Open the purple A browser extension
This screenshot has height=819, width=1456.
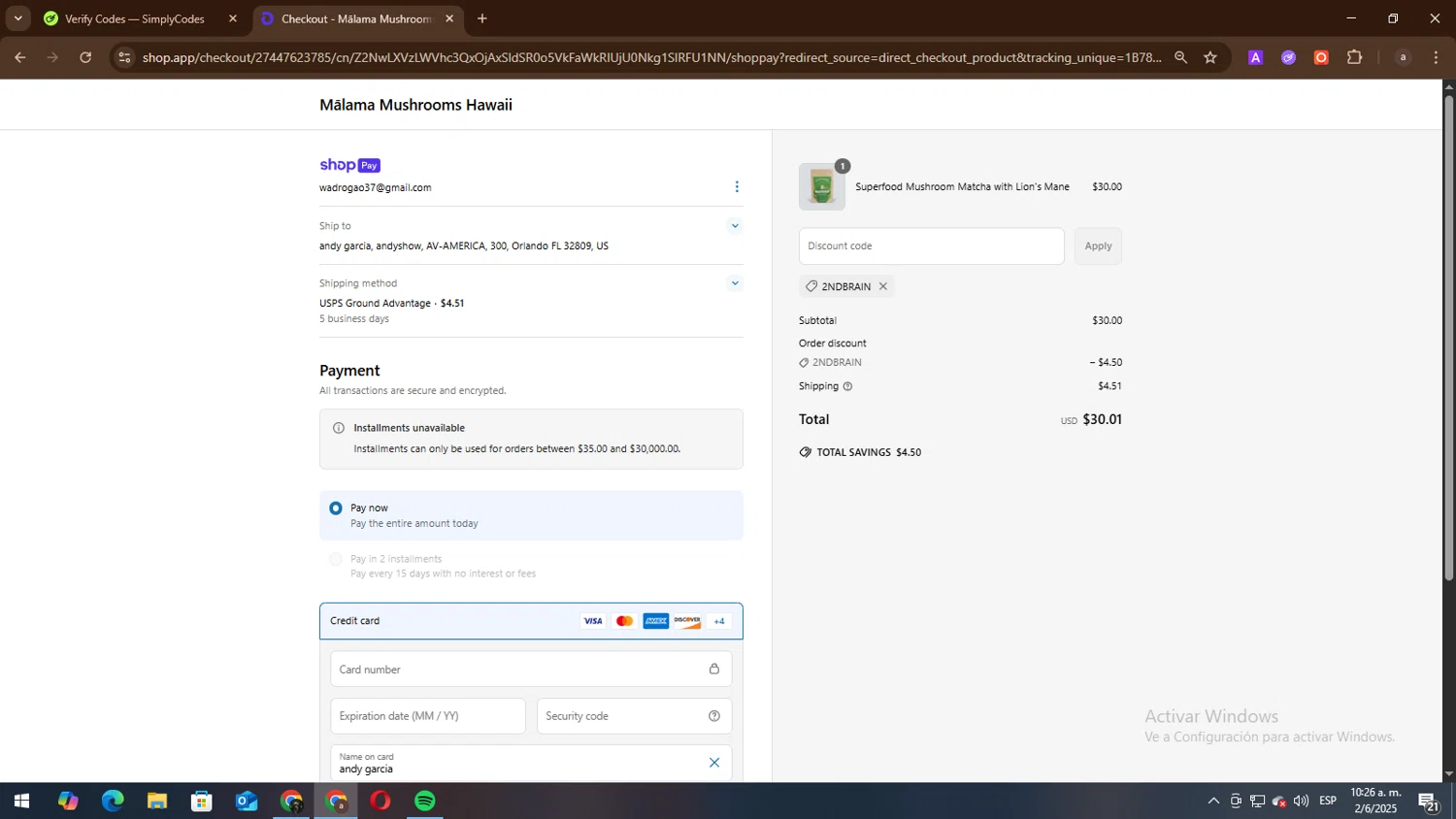(x=1255, y=57)
